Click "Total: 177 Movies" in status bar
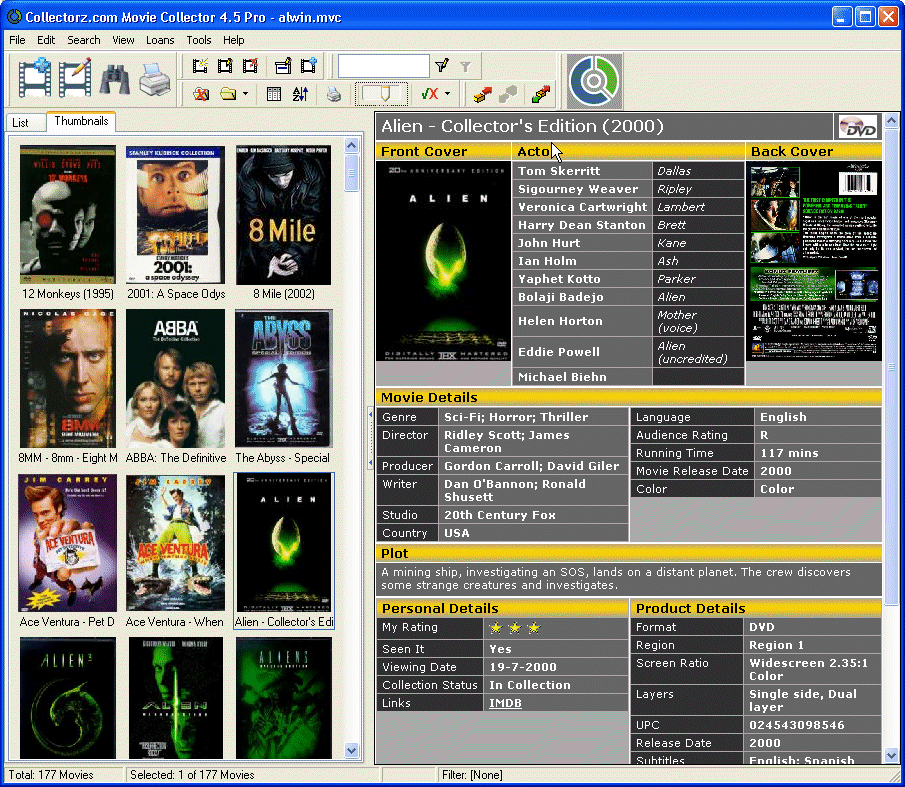This screenshot has width=905, height=787. click(51, 775)
